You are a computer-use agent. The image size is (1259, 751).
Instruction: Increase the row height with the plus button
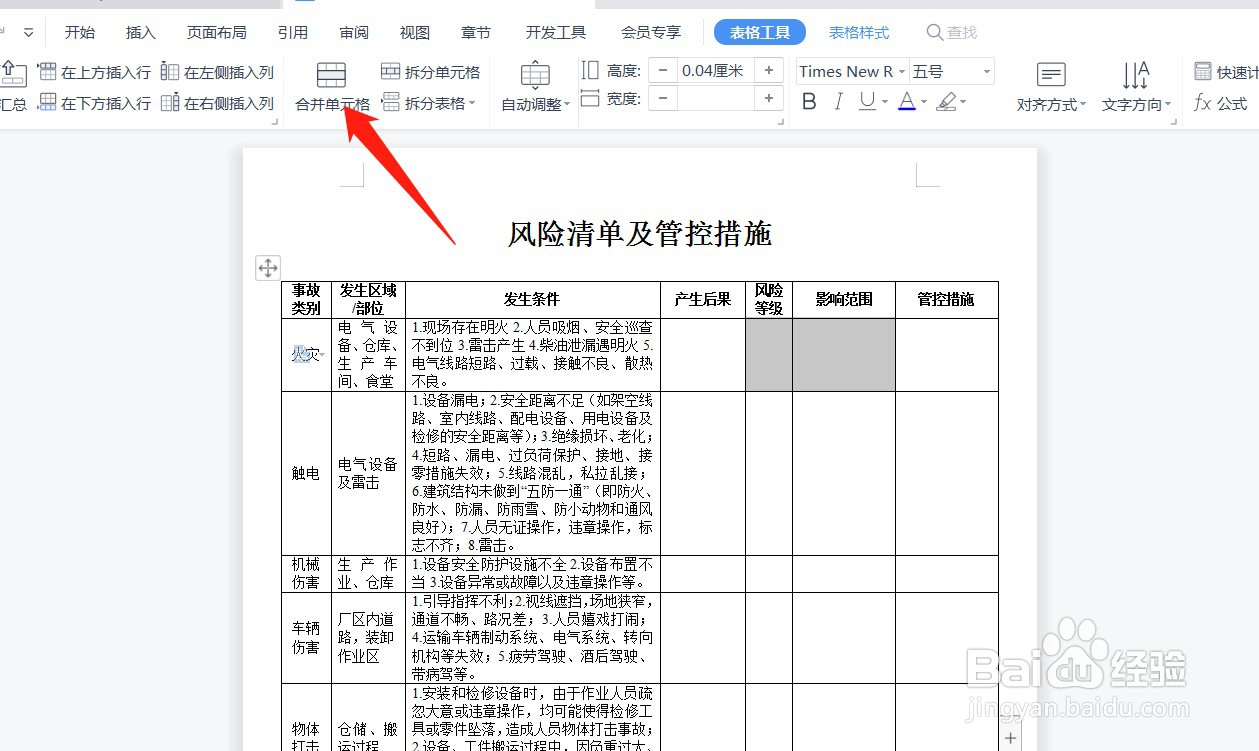pos(768,71)
